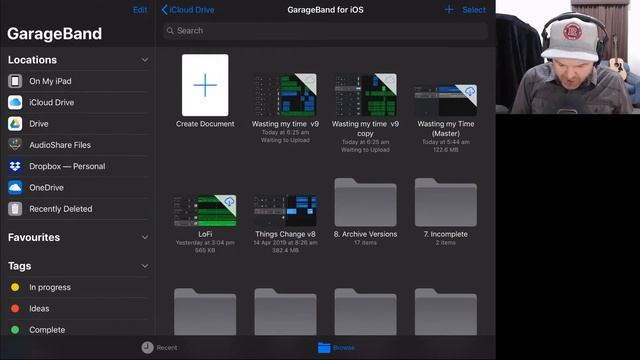Screen dimensions: 640x360
Task: Click the On My iPad label
Action: click(50, 81)
